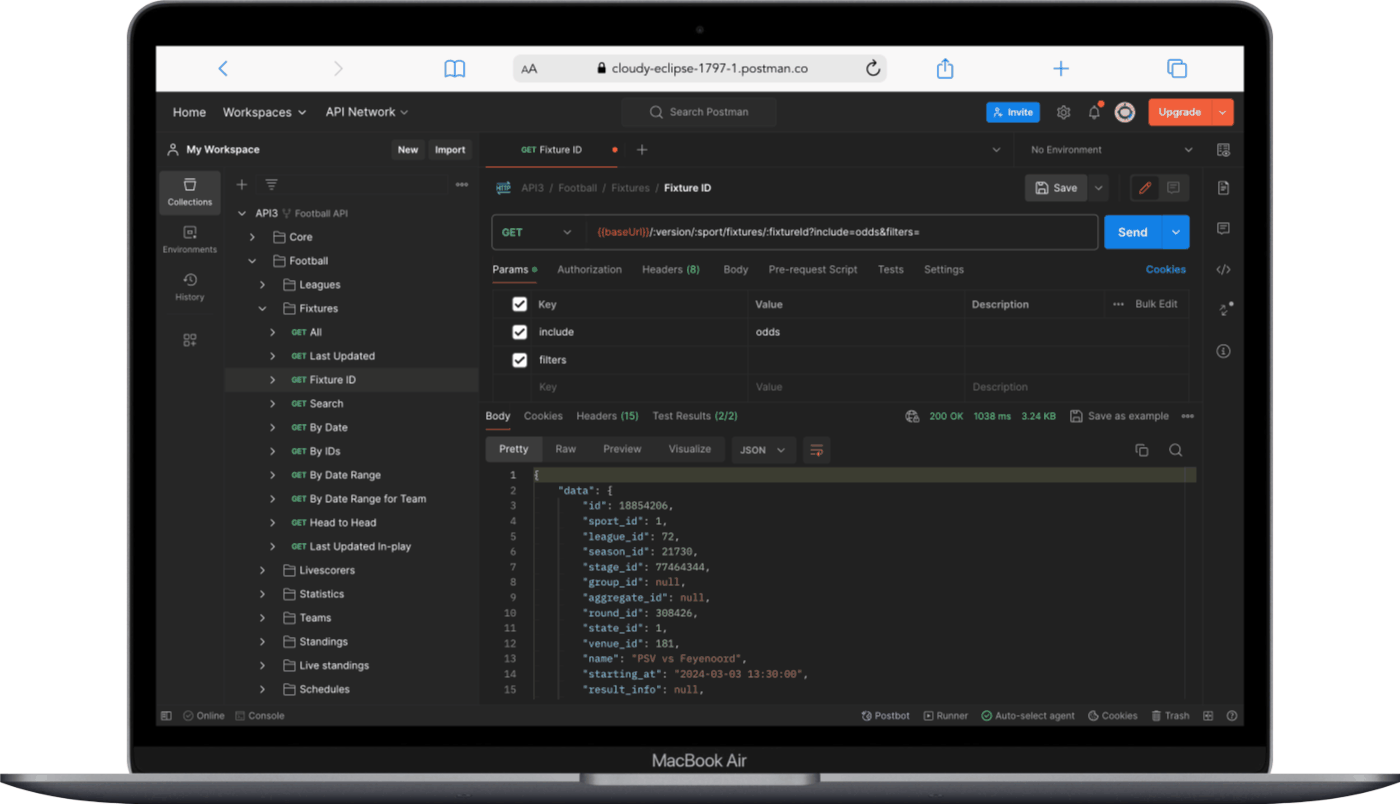Uncheck the include parameter checkbox
1400x804 pixels.
click(519, 332)
